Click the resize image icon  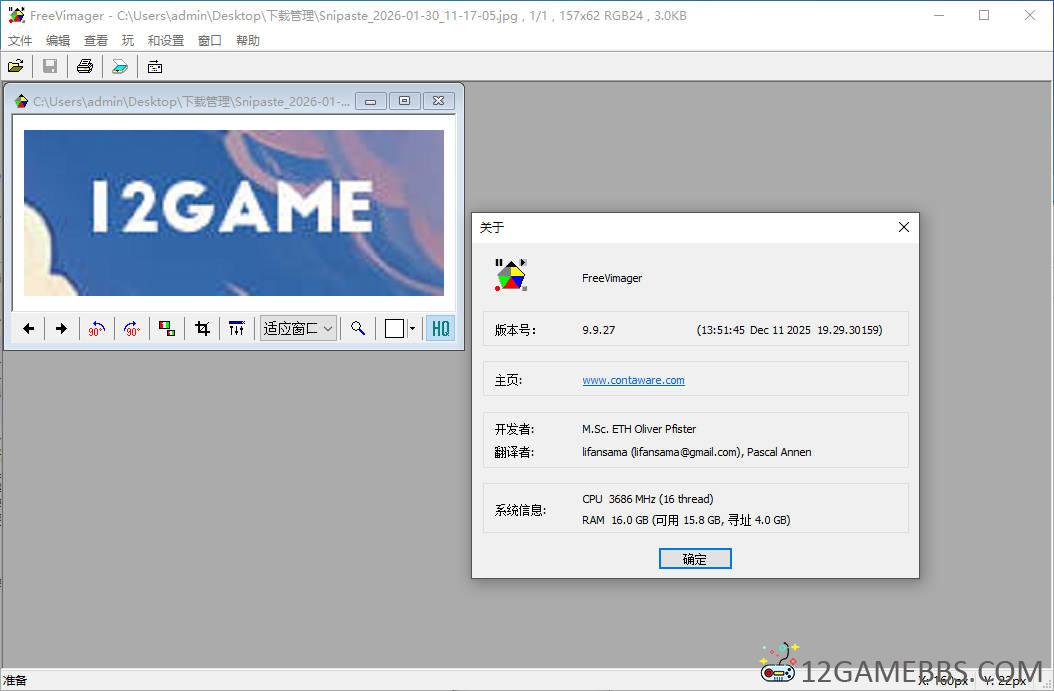(x=167, y=329)
